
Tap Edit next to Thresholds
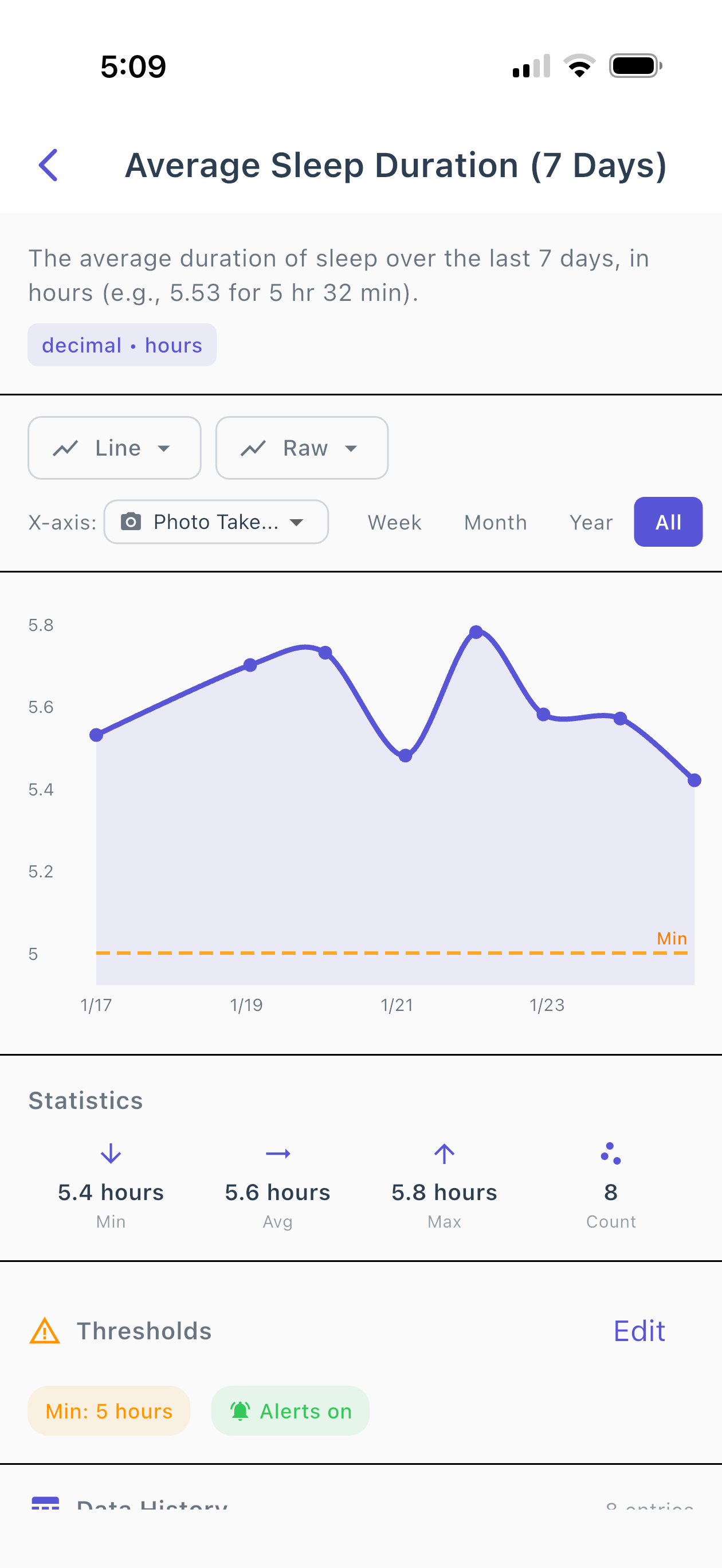(x=638, y=1331)
